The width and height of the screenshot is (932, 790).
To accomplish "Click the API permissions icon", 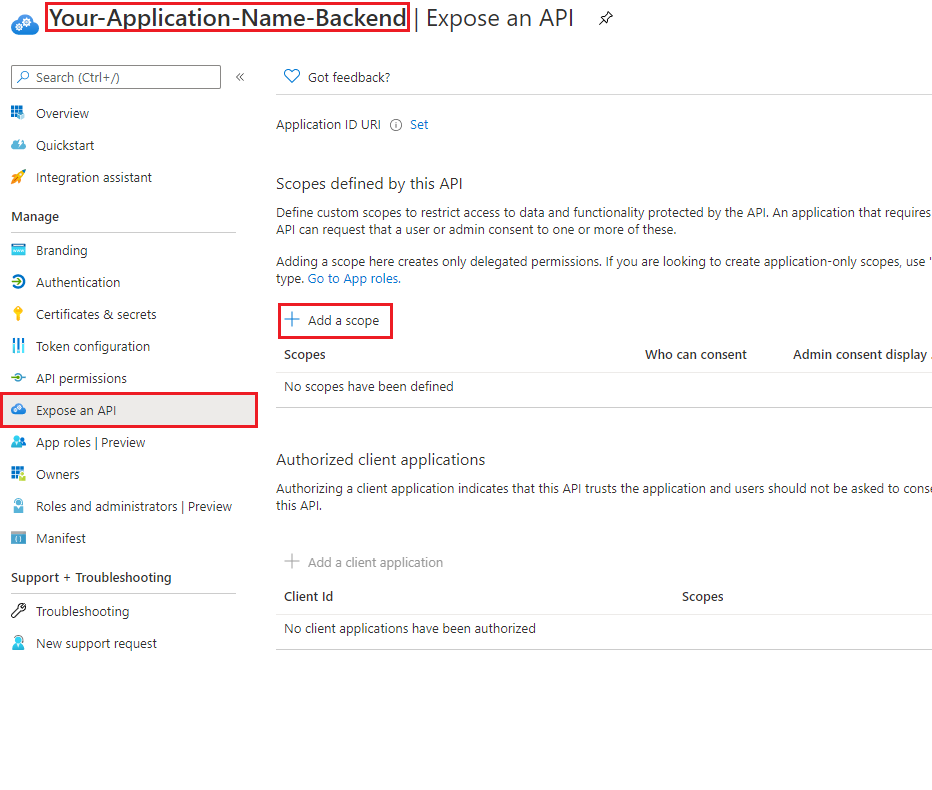I will 18,377.
